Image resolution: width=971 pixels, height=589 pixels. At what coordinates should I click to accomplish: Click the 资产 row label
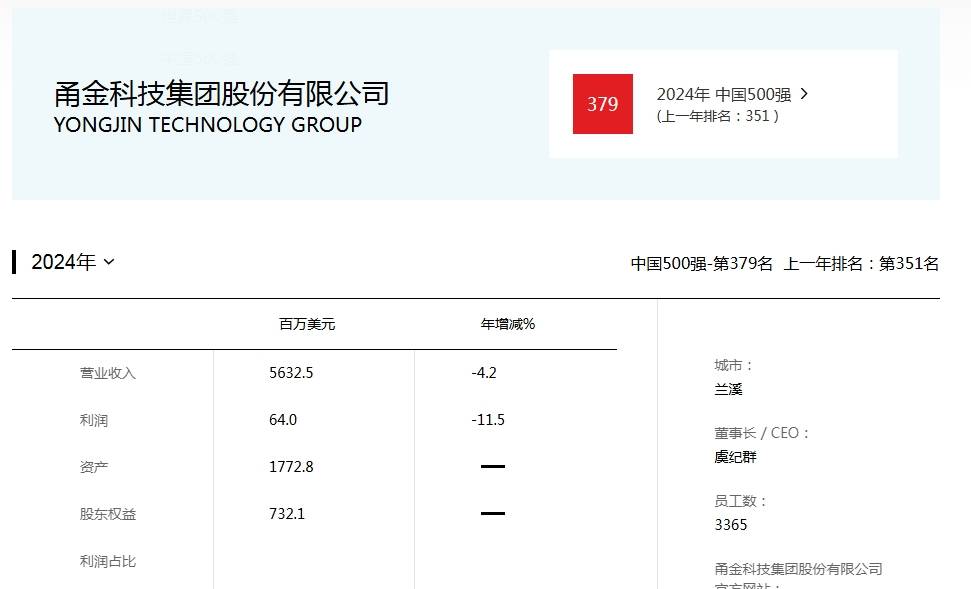click(x=94, y=467)
